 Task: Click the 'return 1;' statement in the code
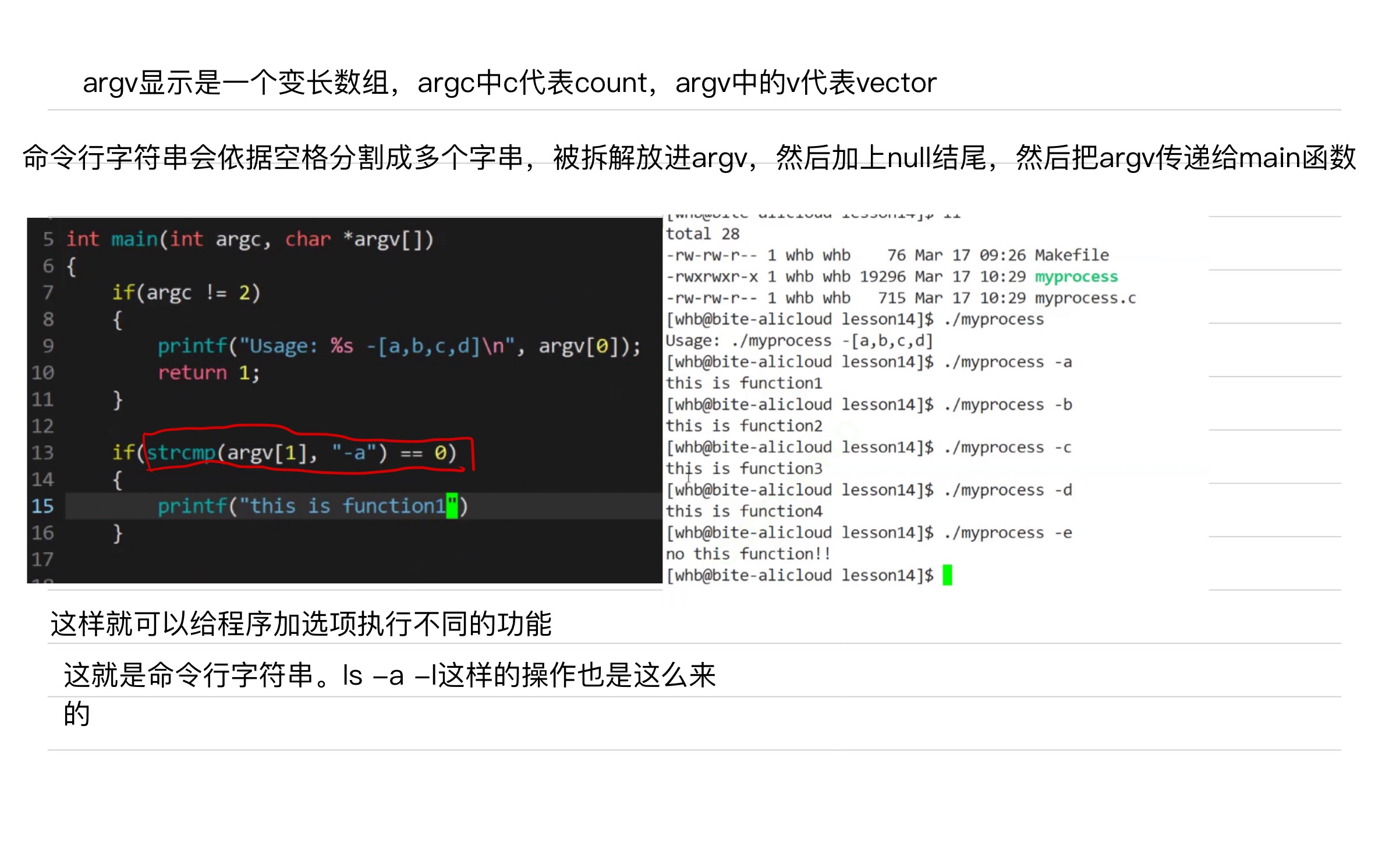tap(208, 373)
